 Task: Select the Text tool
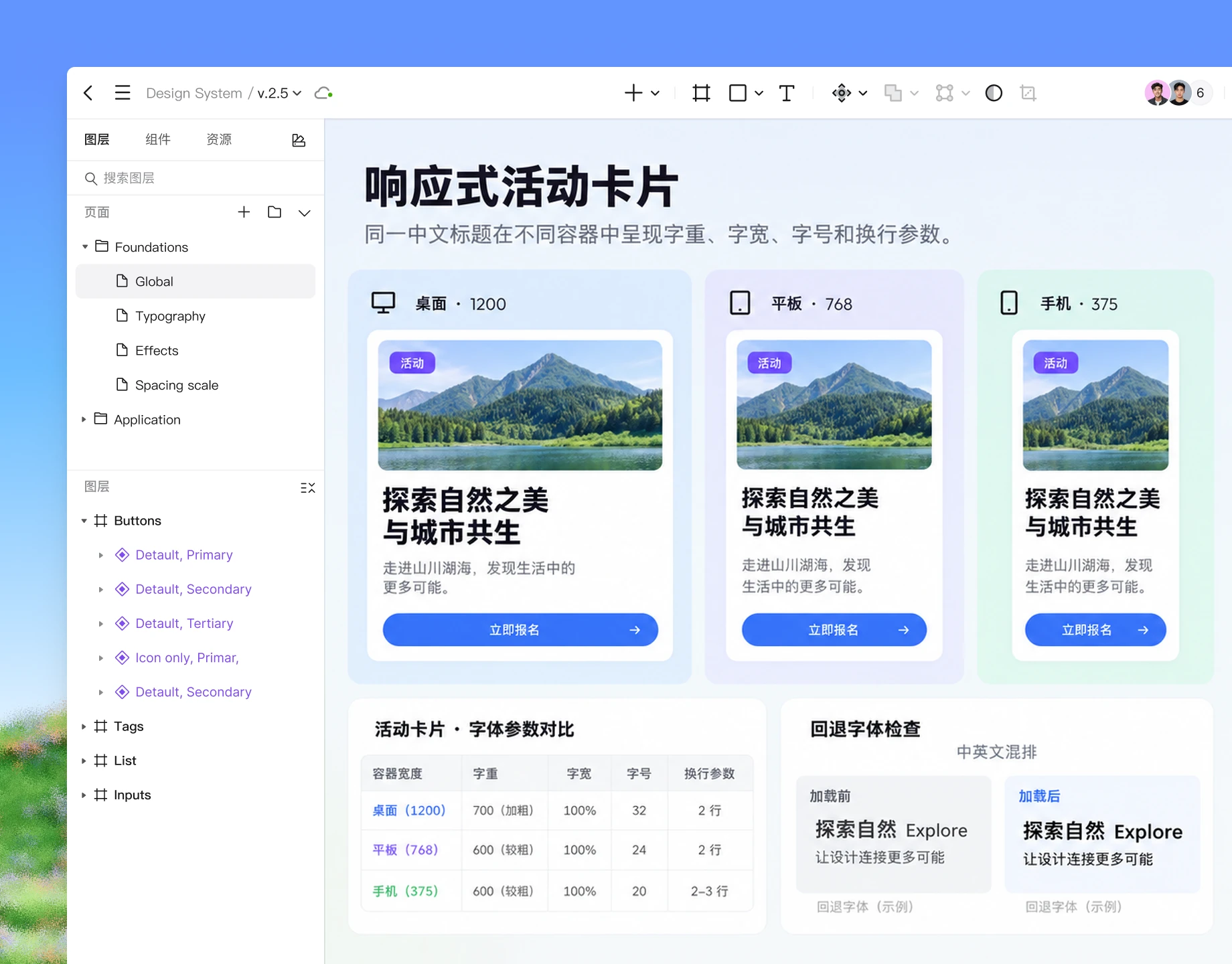(x=787, y=93)
